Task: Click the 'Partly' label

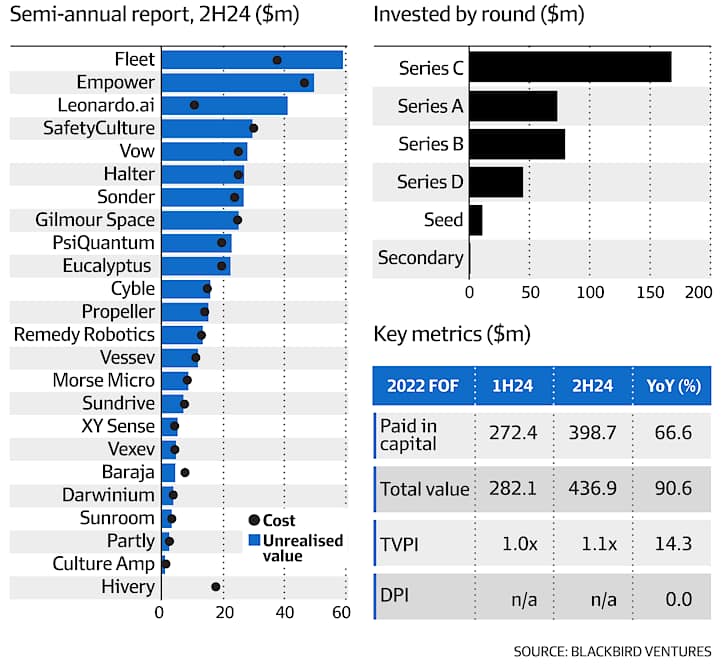Action: [x=131, y=541]
